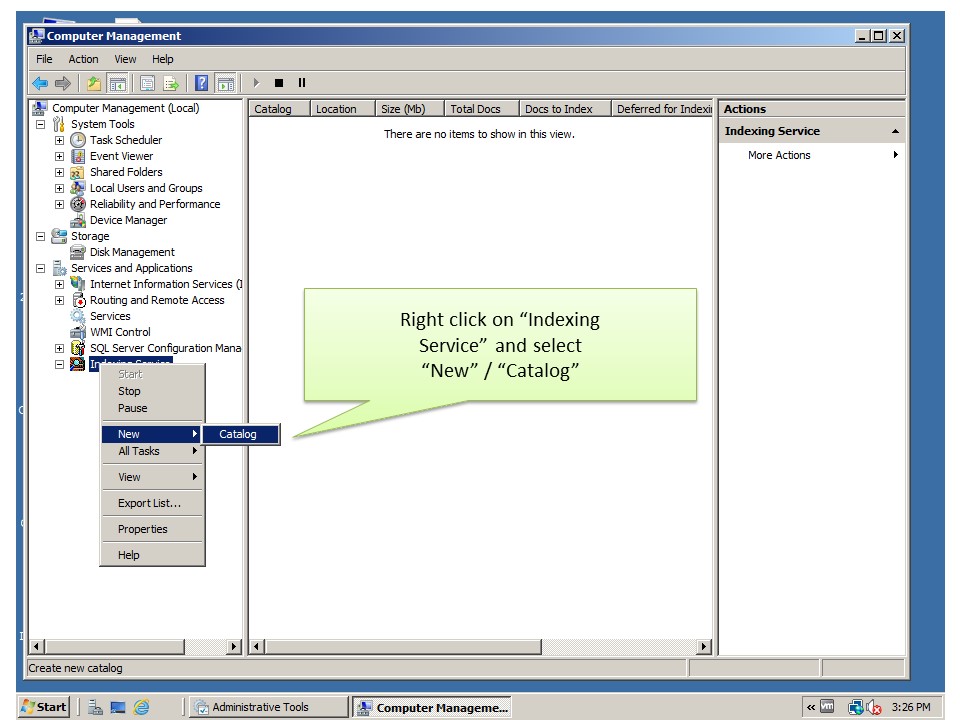Click the Task Scheduler clock icon
Screen dimensions: 960x720
click(x=78, y=140)
